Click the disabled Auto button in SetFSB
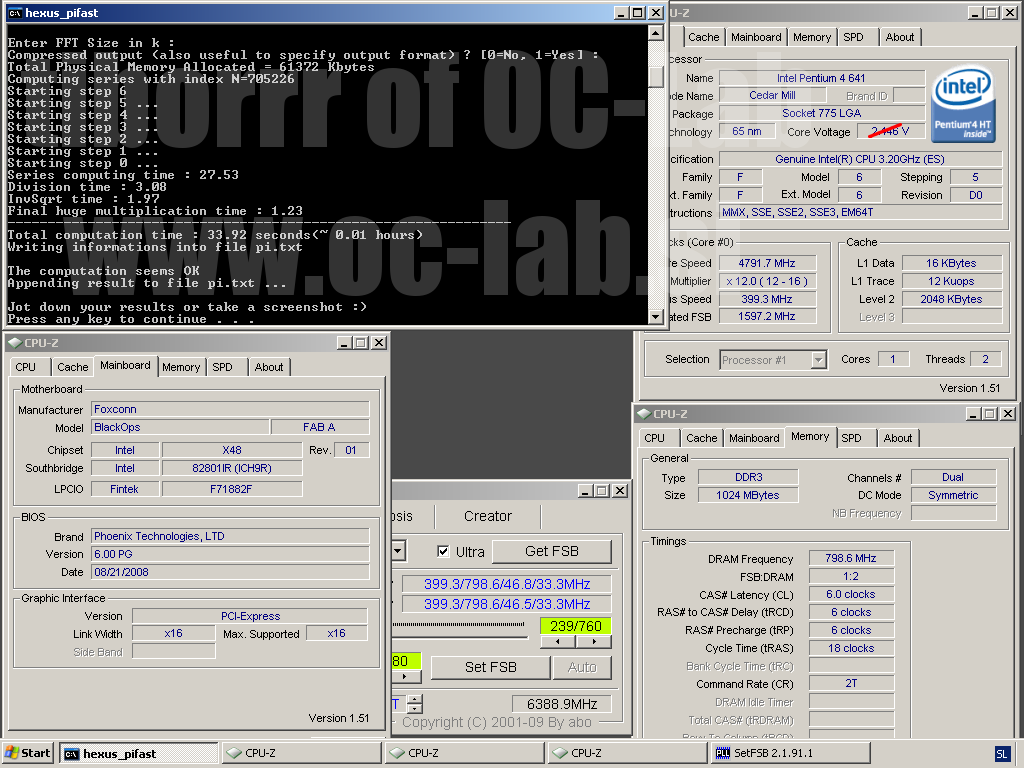This screenshot has height=768, width=1024. [x=582, y=667]
